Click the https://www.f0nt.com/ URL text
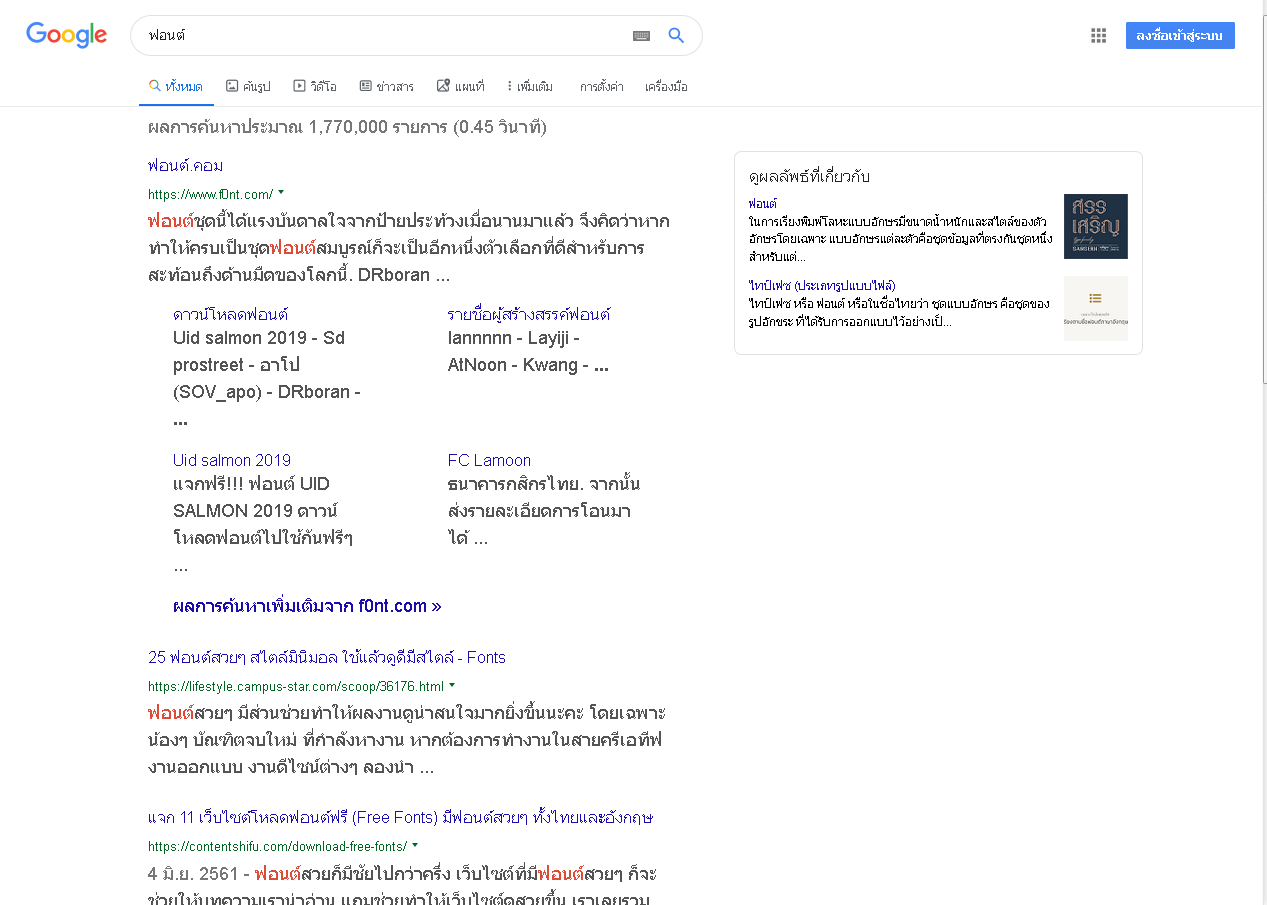This screenshot has height=905, width=1267. pos(210,194)
